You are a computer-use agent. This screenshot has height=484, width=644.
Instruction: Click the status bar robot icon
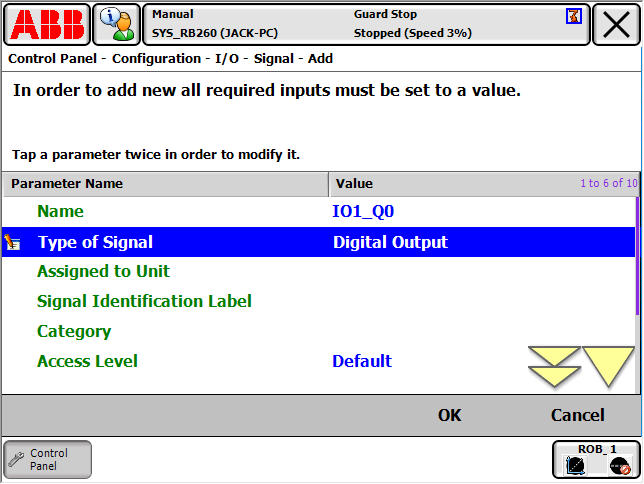pos(573,16)
